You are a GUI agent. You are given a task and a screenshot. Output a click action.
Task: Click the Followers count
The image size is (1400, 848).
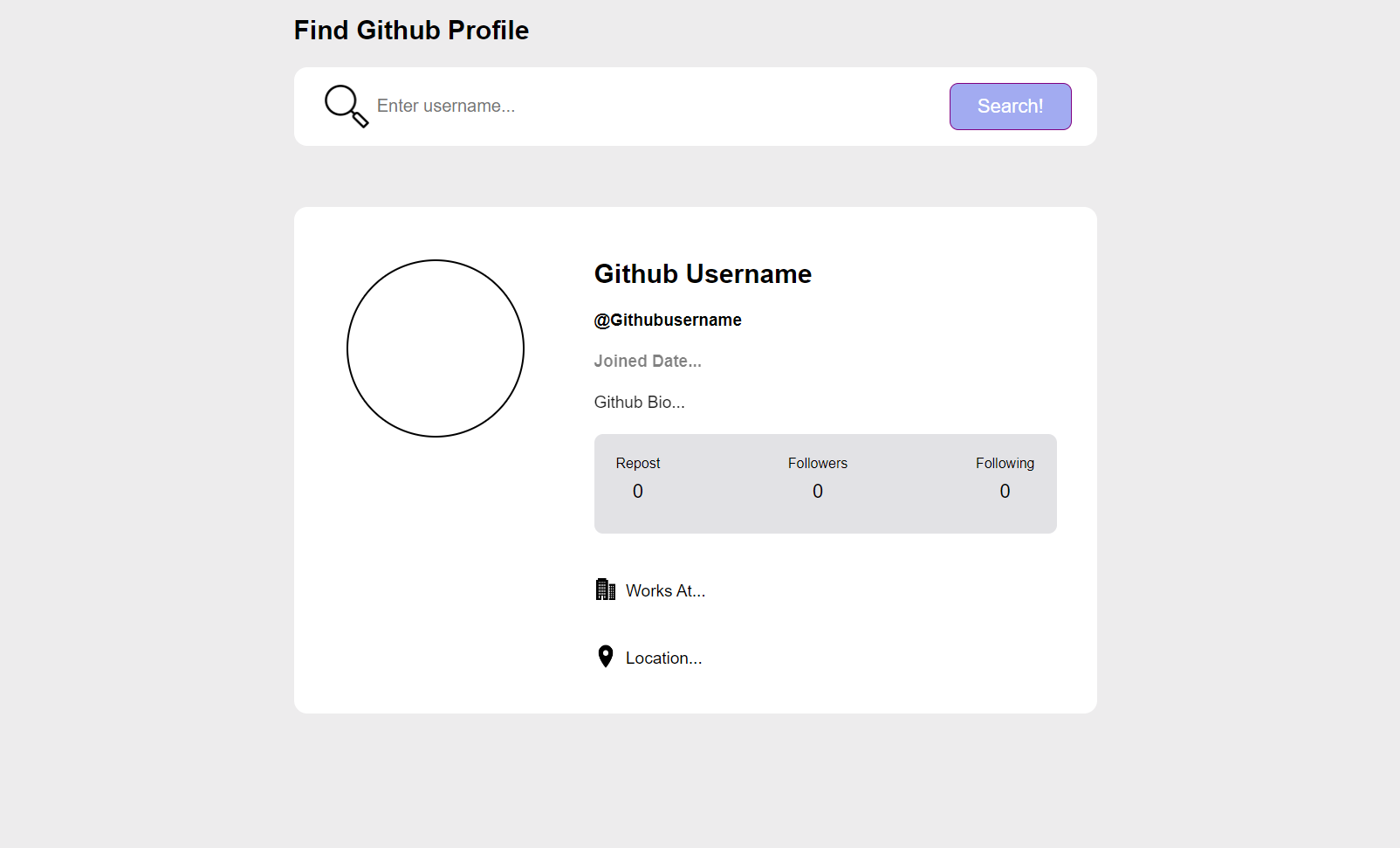coord(817,491)
